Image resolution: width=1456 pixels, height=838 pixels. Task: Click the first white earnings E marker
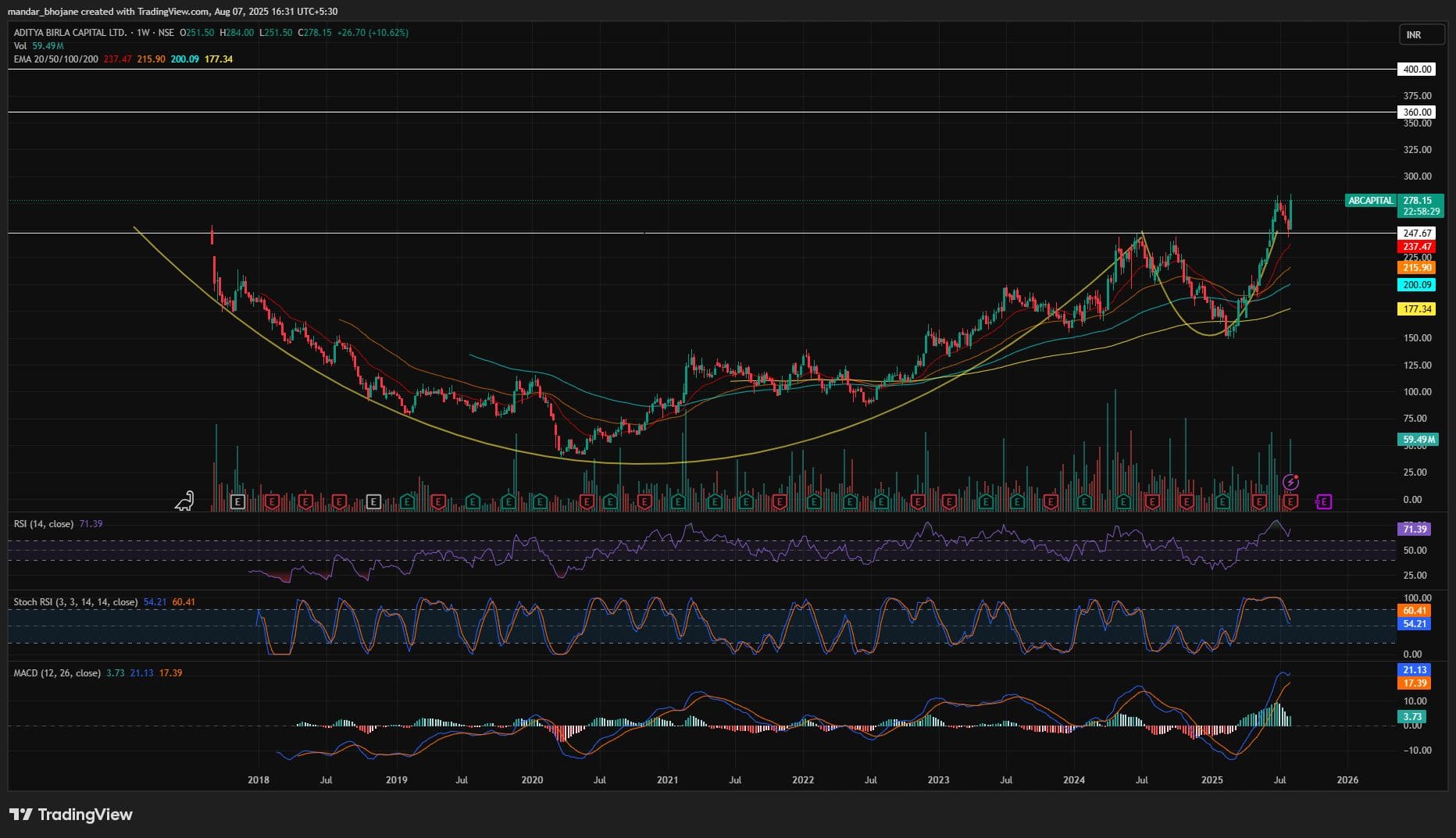(x=238, y=501)
